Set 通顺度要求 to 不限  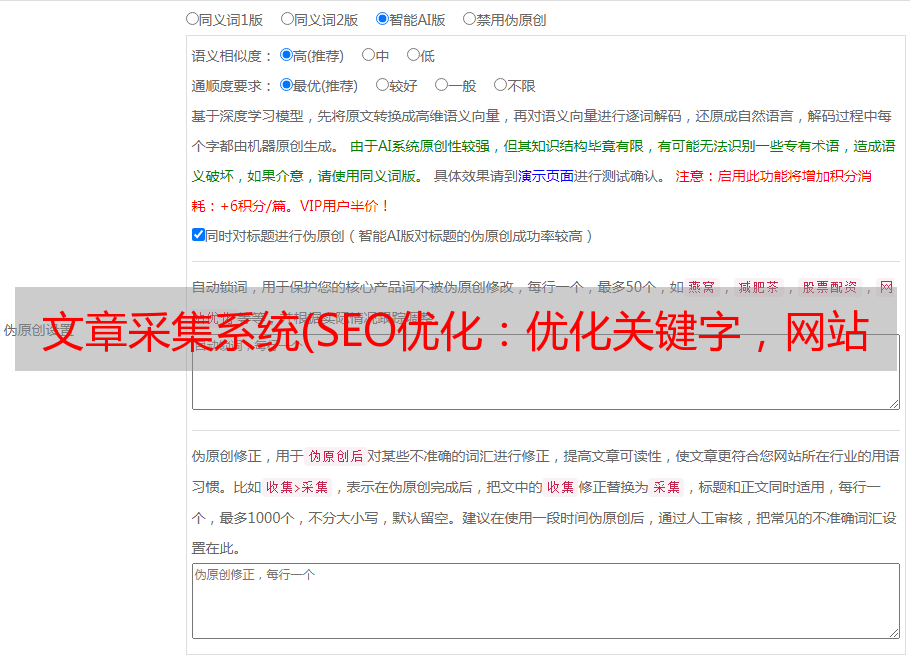500,85
